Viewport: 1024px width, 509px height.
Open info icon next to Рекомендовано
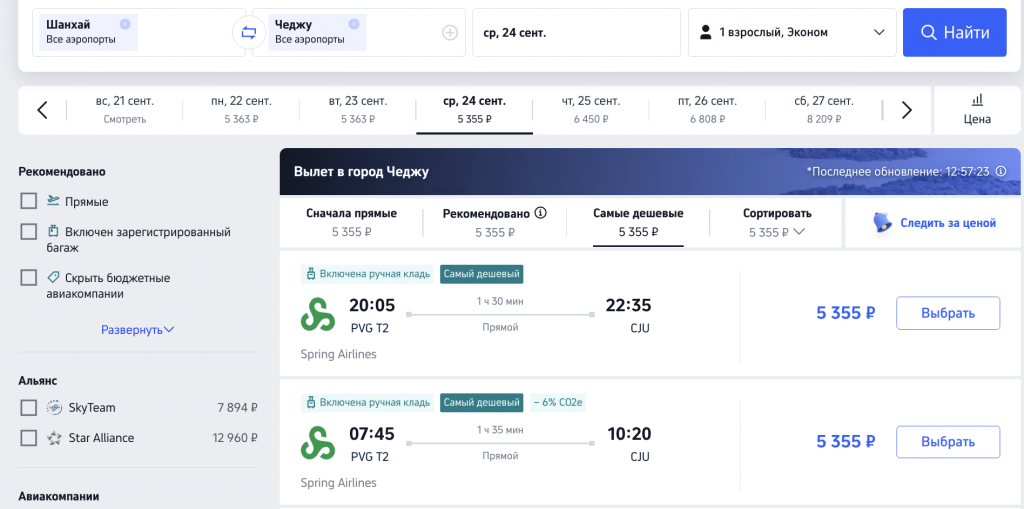click(540, 213)
